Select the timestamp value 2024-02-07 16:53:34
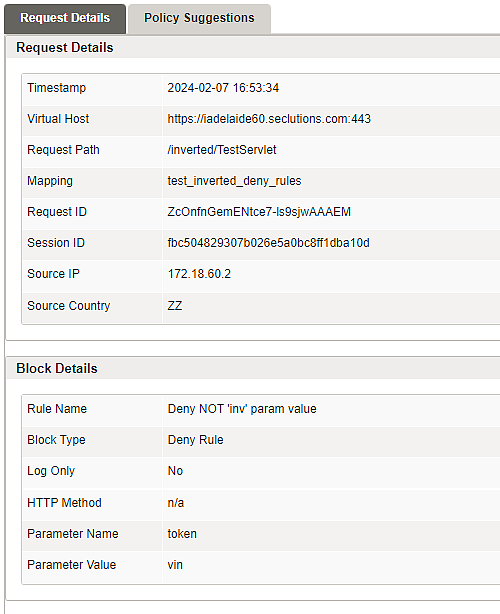The height and width of the screenshot is (614, 500). click(223, 88)
